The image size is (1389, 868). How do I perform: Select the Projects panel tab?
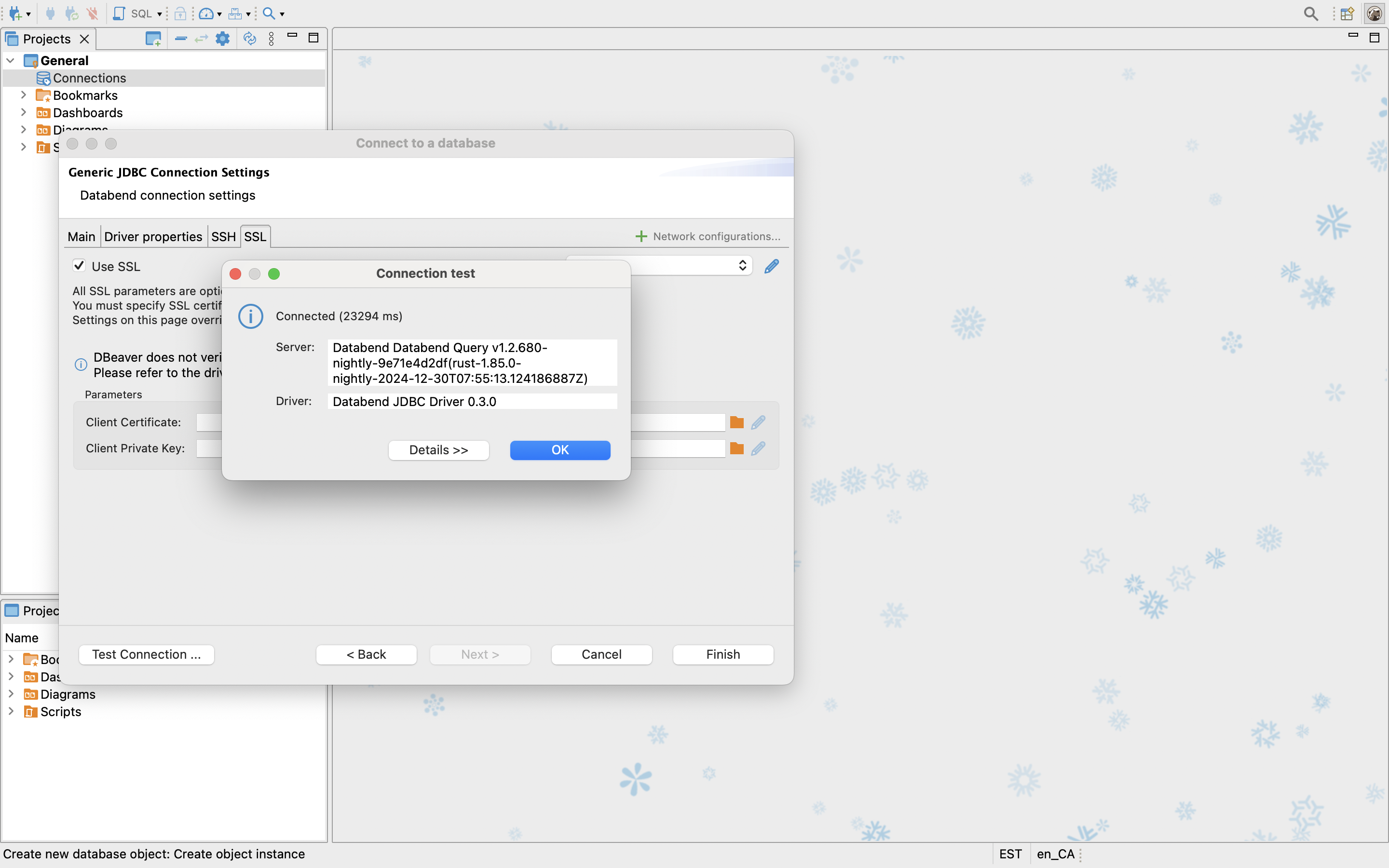click(46, 39)
